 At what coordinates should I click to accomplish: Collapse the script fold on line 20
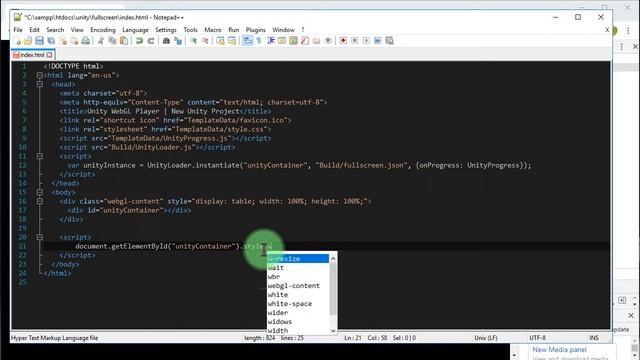pos(40,237)
